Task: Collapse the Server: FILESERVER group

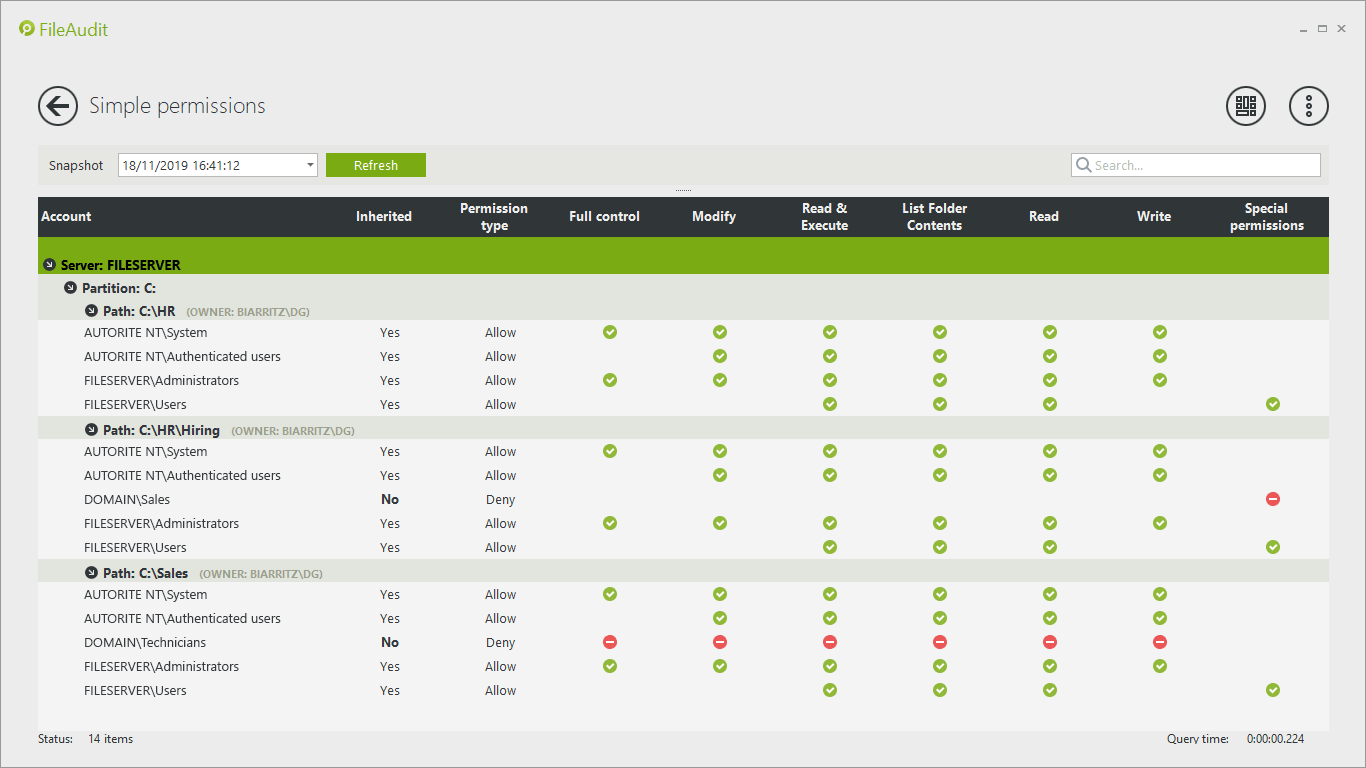Action: click(x=49, y=265)
